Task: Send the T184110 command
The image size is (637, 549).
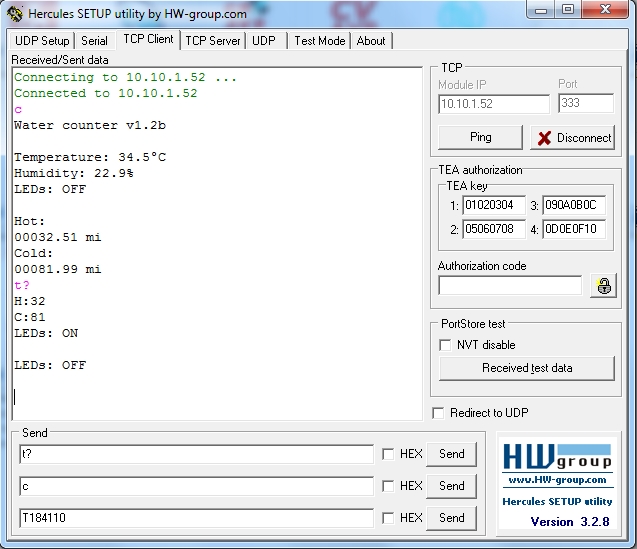Action: tap(451, 518)
